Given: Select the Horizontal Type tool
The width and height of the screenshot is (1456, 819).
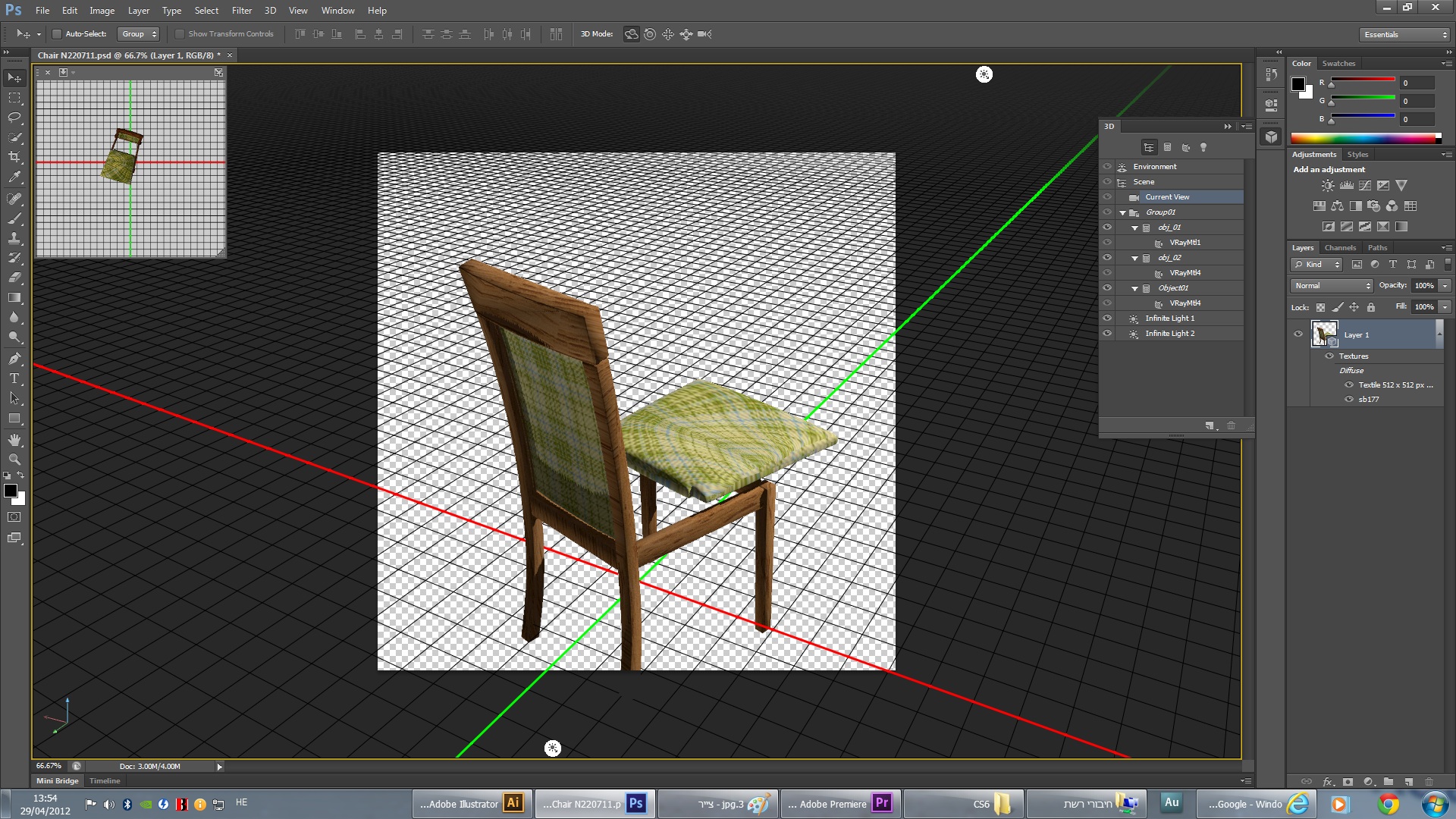Looking at the screenshot, I should tap(14, 378).
